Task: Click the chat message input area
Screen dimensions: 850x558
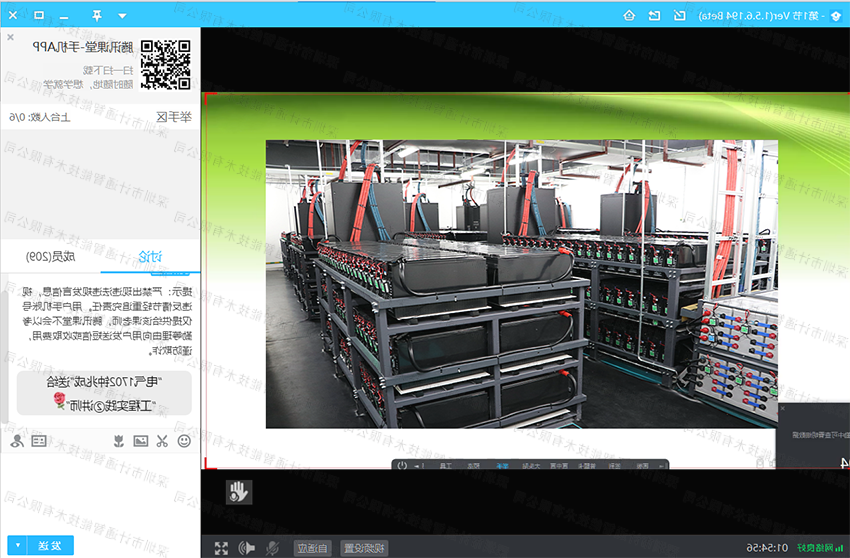Action: [100, 490]
